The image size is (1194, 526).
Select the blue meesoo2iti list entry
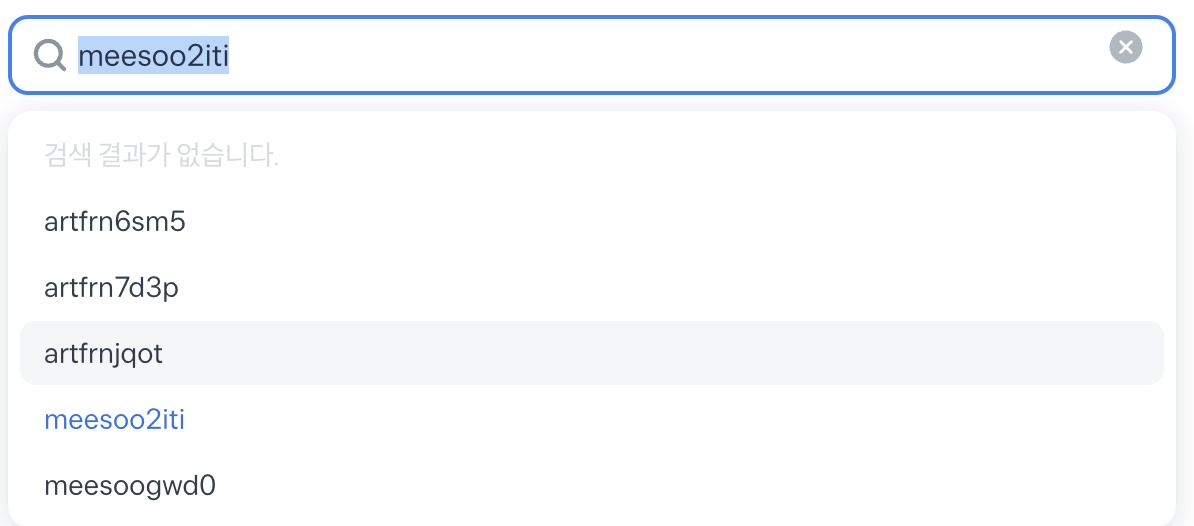click(x=114, y=420)
